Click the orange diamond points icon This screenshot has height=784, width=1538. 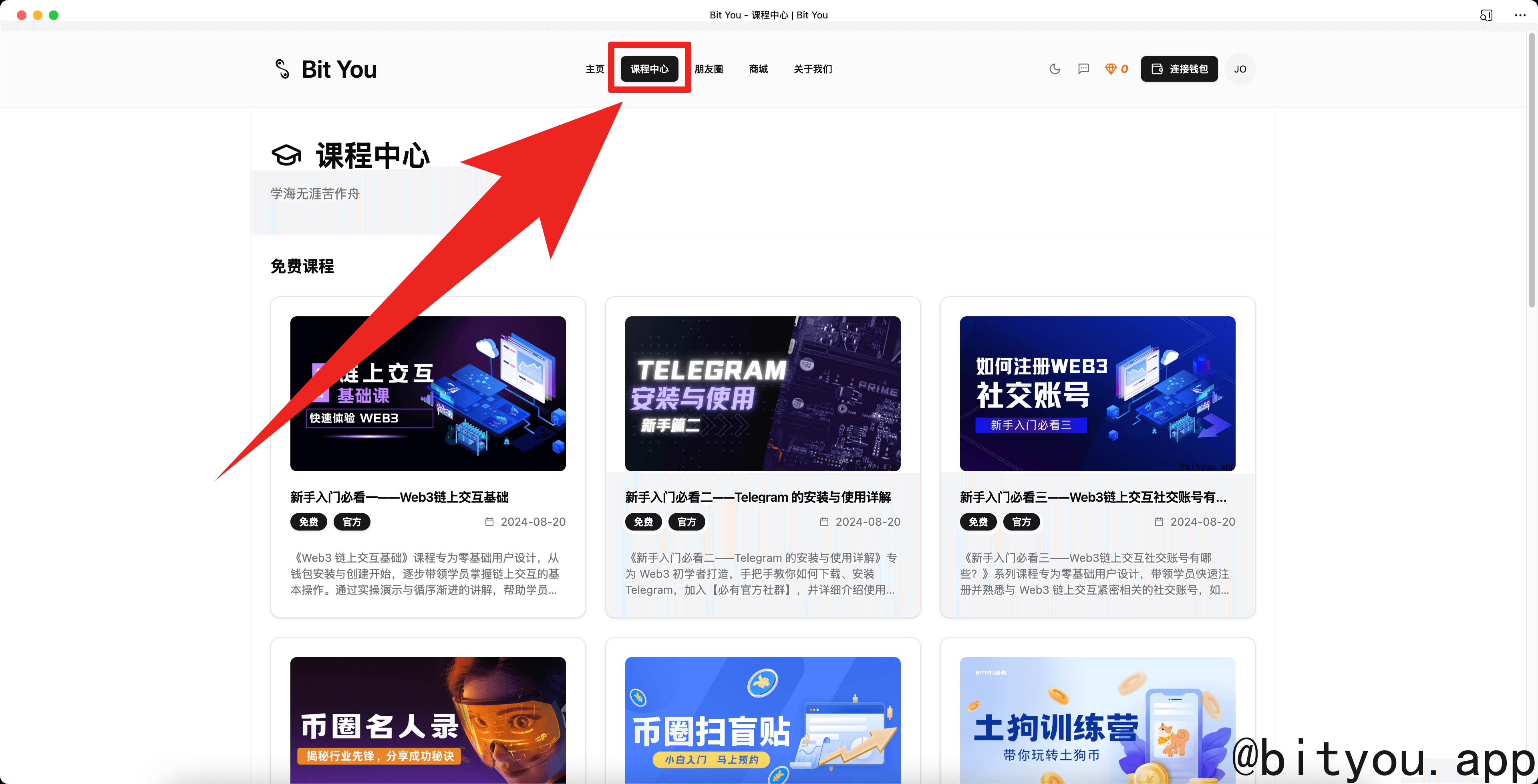pyautogui.click(x=1111, y=68)
